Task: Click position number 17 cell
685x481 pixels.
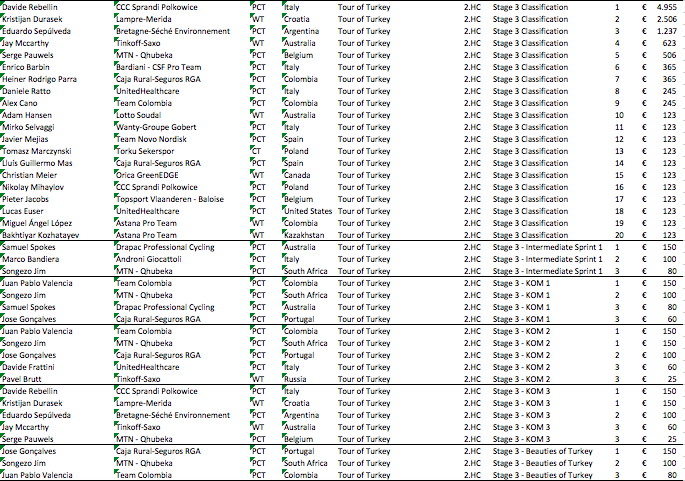Action: 619,199
